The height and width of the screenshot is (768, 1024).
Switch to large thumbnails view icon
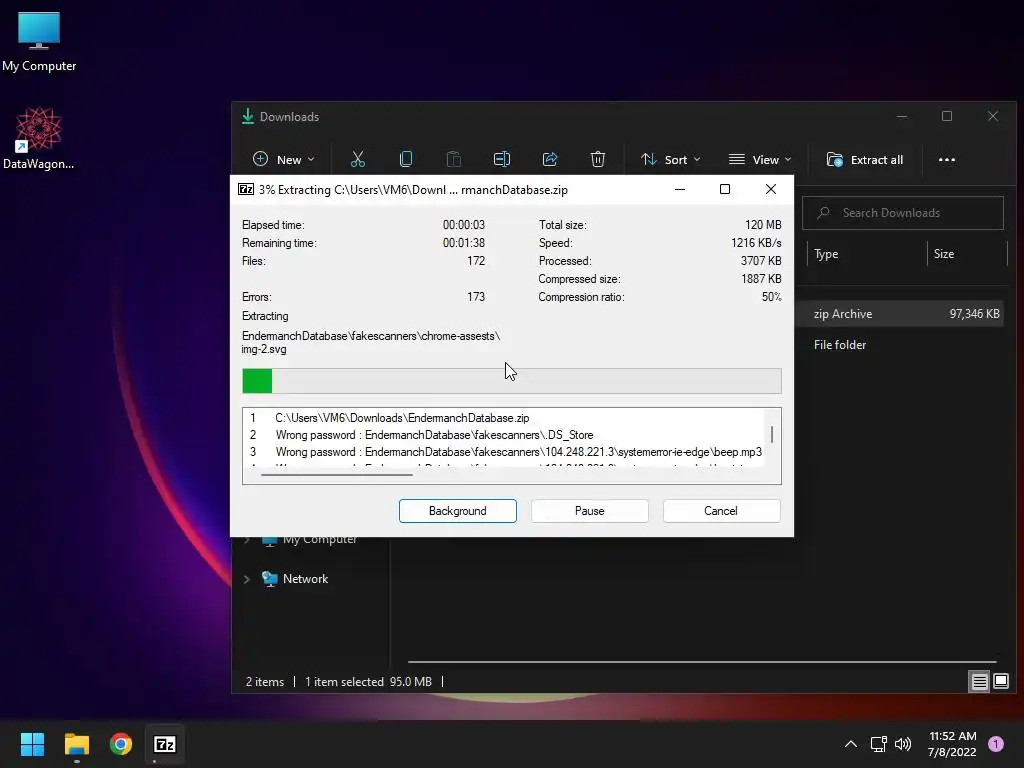(x=1001, y=682)
